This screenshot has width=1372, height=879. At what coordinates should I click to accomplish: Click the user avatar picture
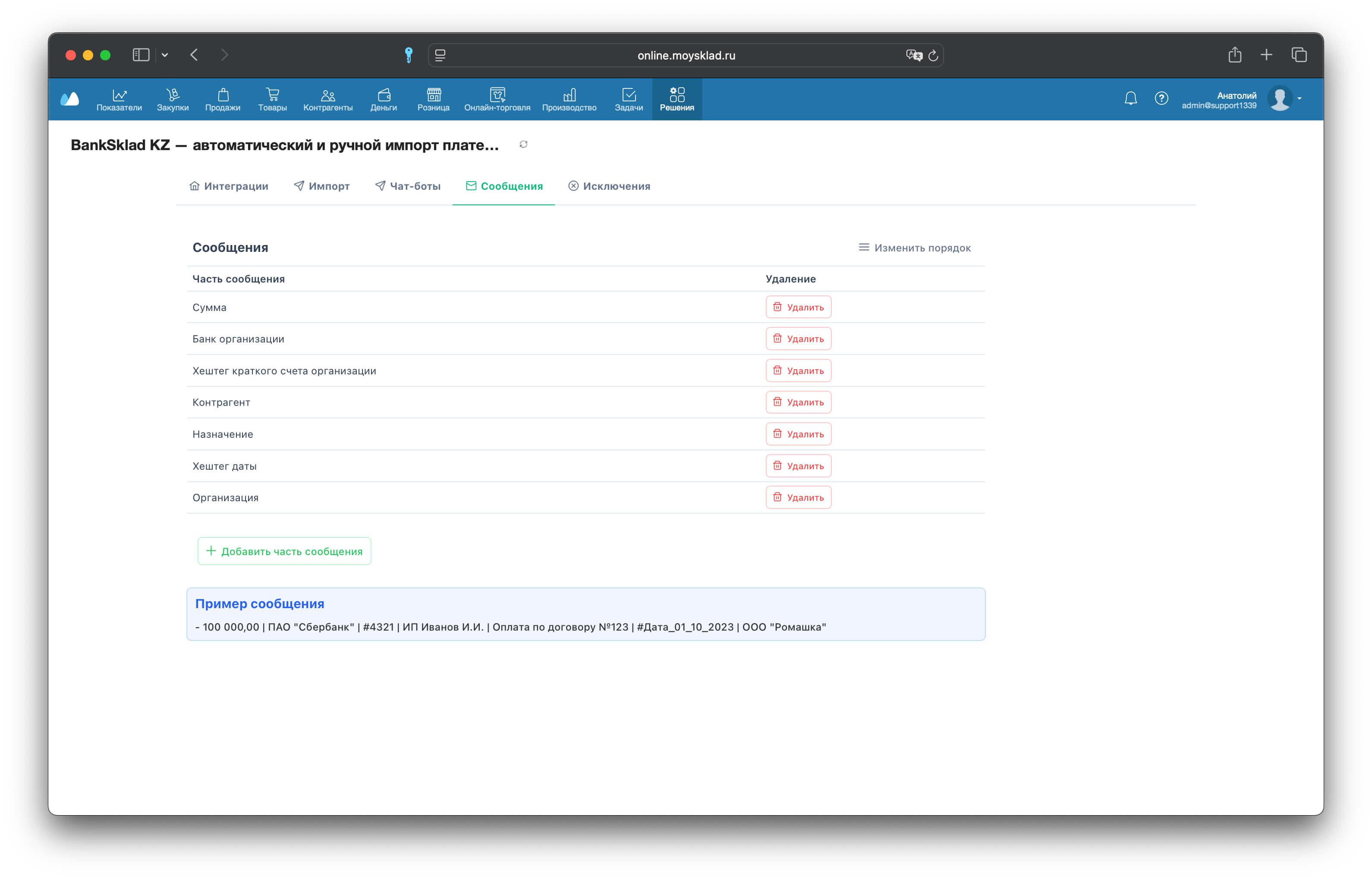tap(1280, 98)
